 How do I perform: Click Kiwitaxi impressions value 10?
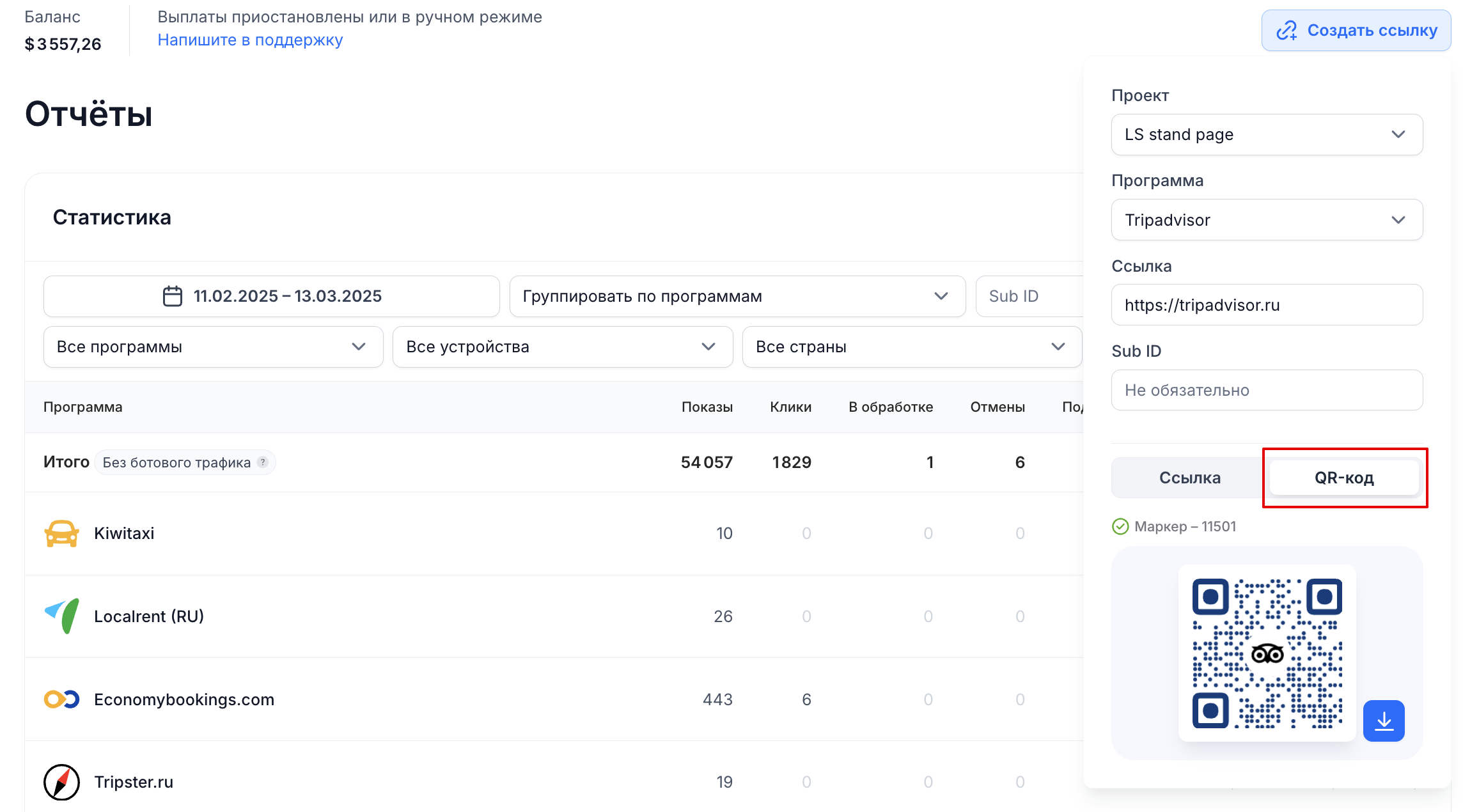click(x=724, y=533)
